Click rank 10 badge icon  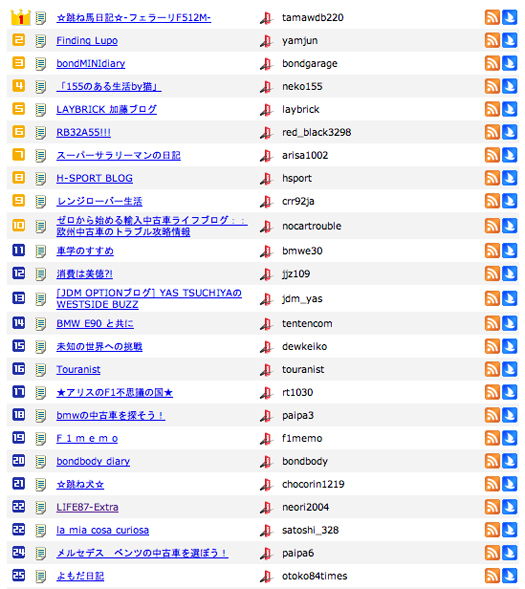(18, 225)
